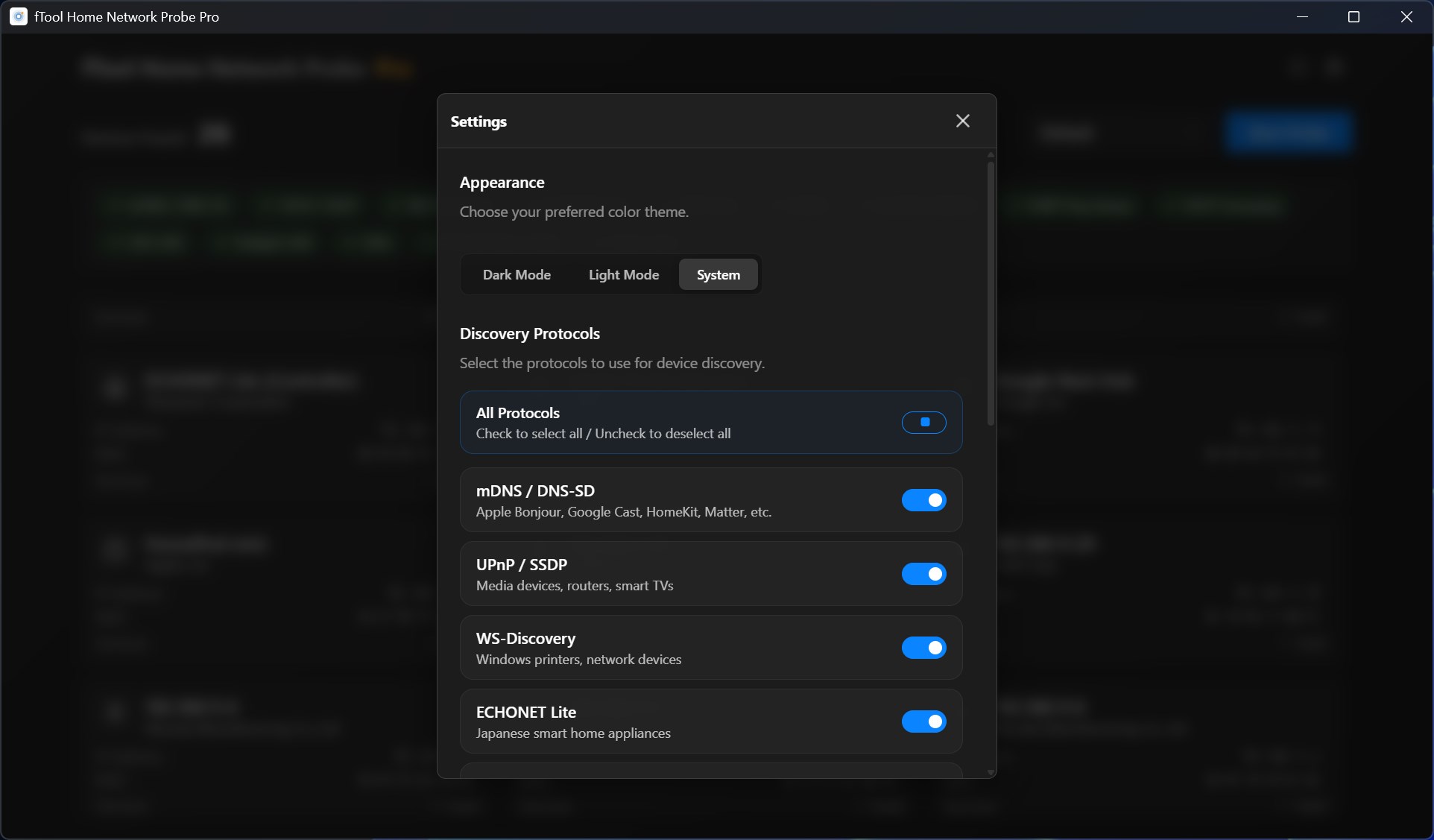This screenshot has width=1434, height=840.
Task: Close the Settings dialog
Action: (962, 121)
